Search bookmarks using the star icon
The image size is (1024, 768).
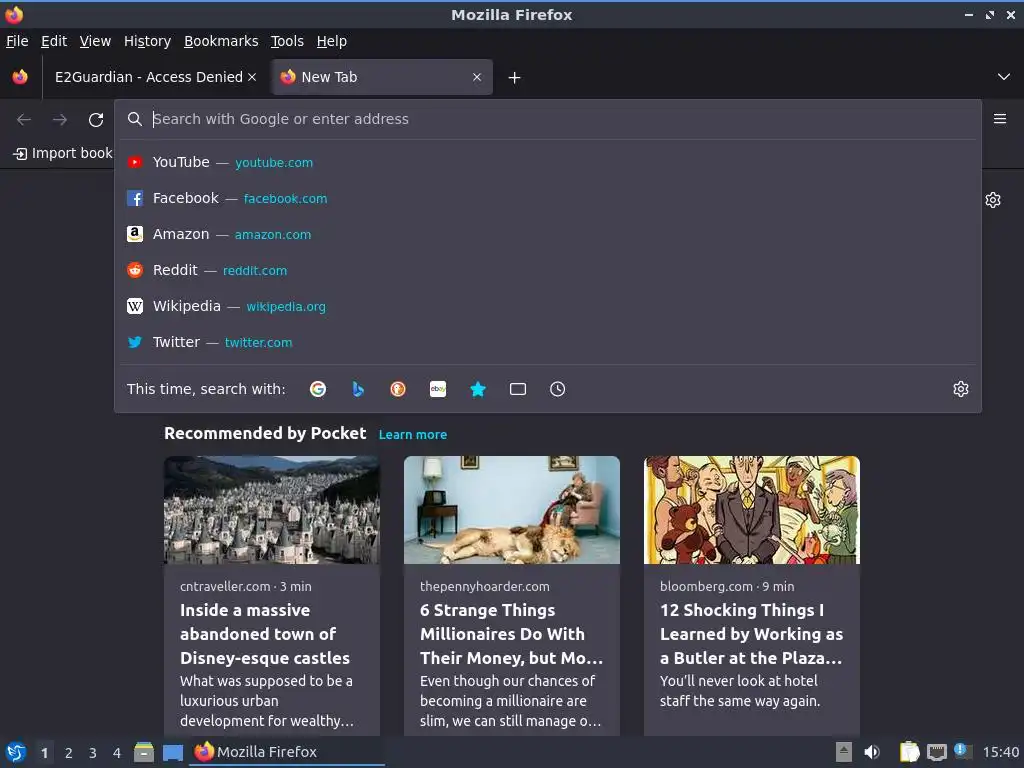click(478, 389)
